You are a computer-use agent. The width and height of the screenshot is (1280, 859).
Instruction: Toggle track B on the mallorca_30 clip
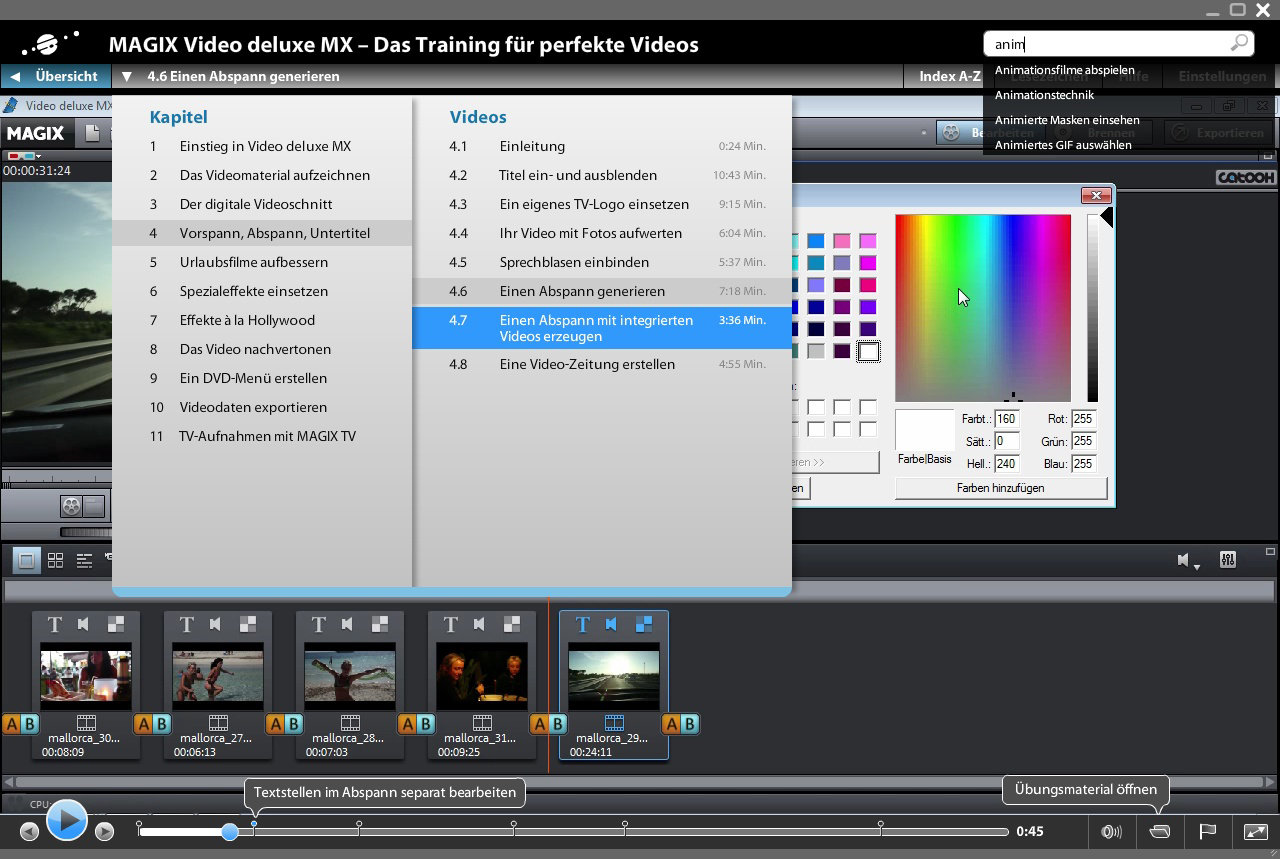coord(31,723)
